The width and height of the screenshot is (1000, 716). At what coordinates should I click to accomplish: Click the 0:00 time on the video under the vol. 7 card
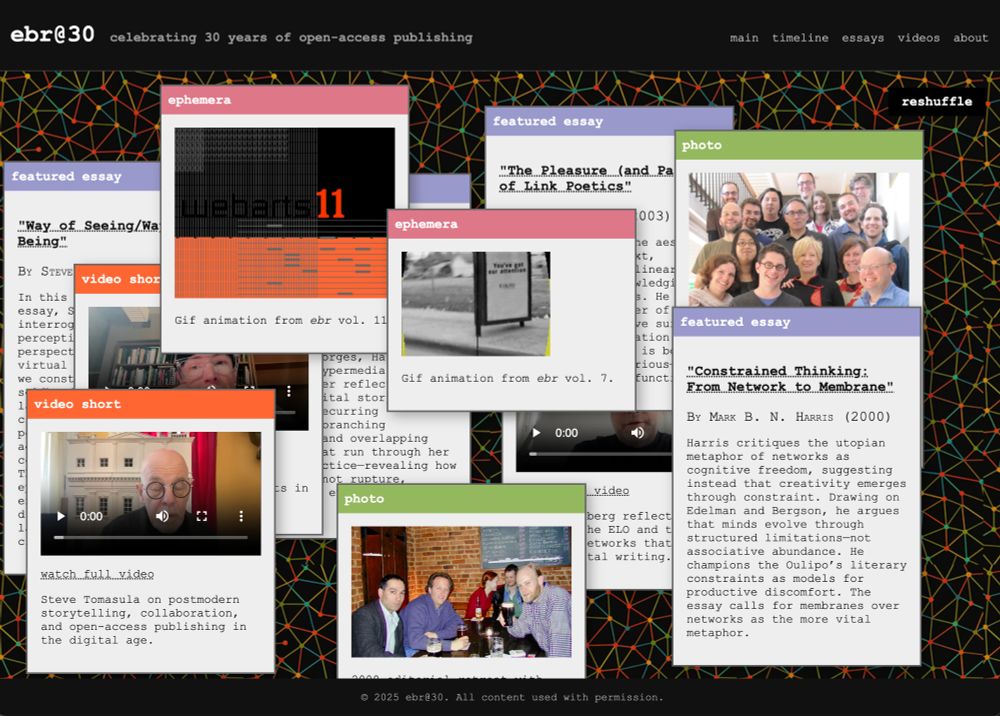[x=566, y=433]
